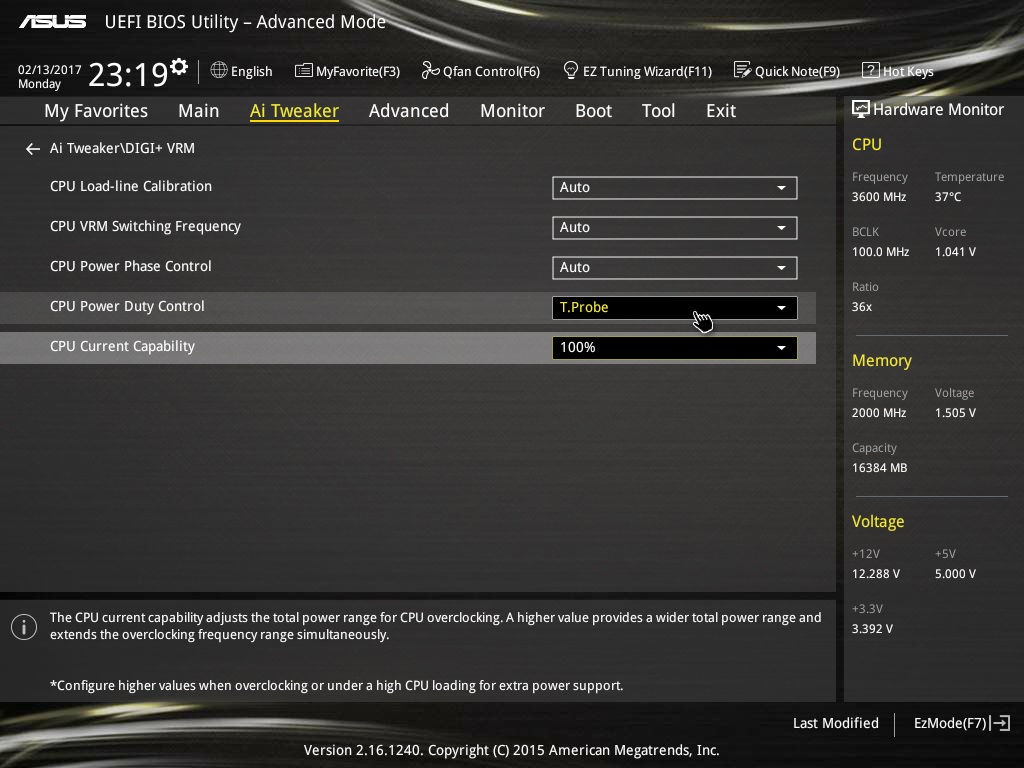Click Last Modified
Viewport: 1024px width, 768px height.
tap(835, 723)
